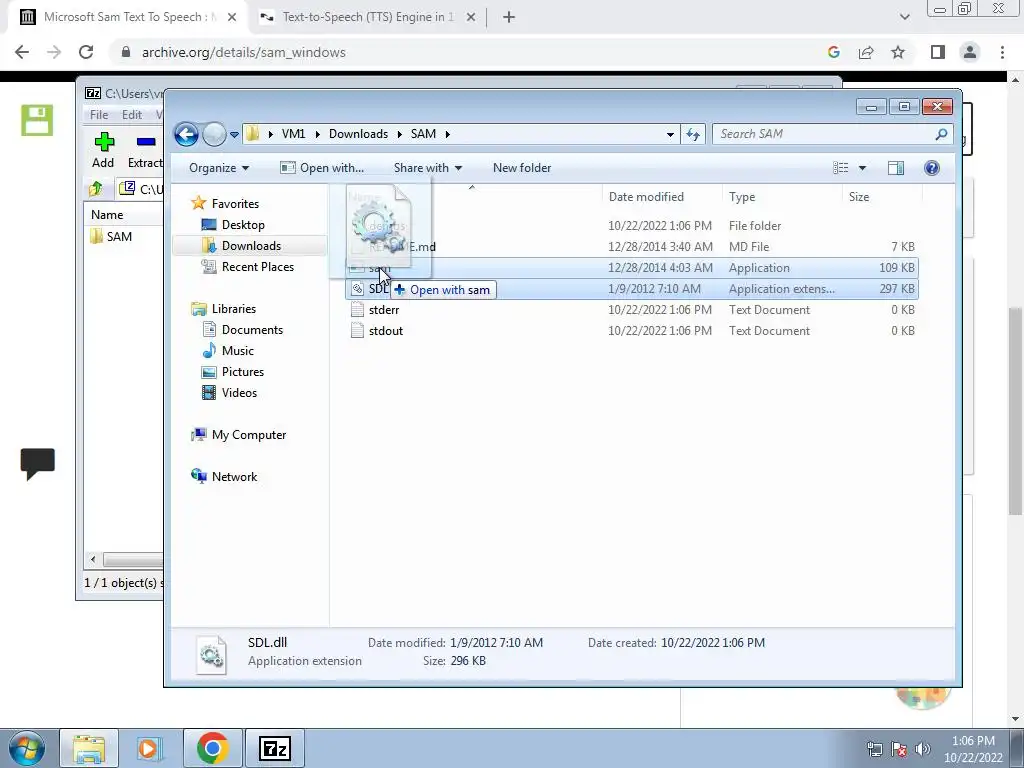Screen dimensions: 1024x768
Task: Click the Open with... toolbar button
Action: pos(322,168)
